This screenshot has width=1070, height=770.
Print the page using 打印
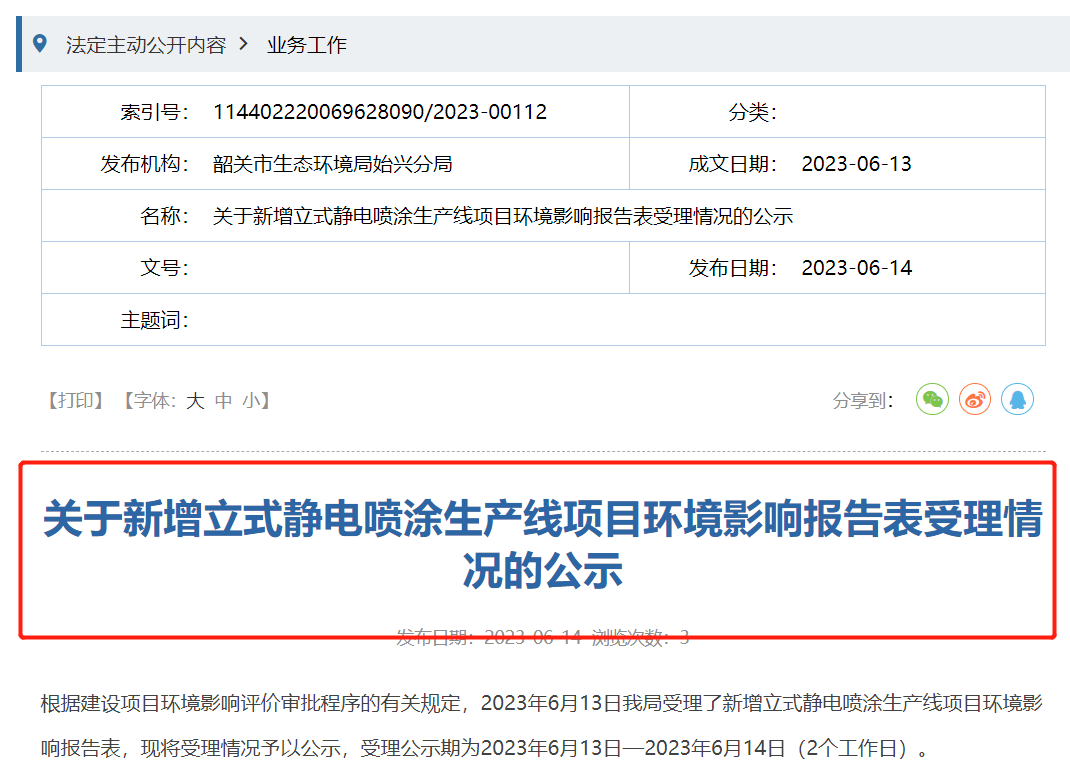(x=76, y=401)
